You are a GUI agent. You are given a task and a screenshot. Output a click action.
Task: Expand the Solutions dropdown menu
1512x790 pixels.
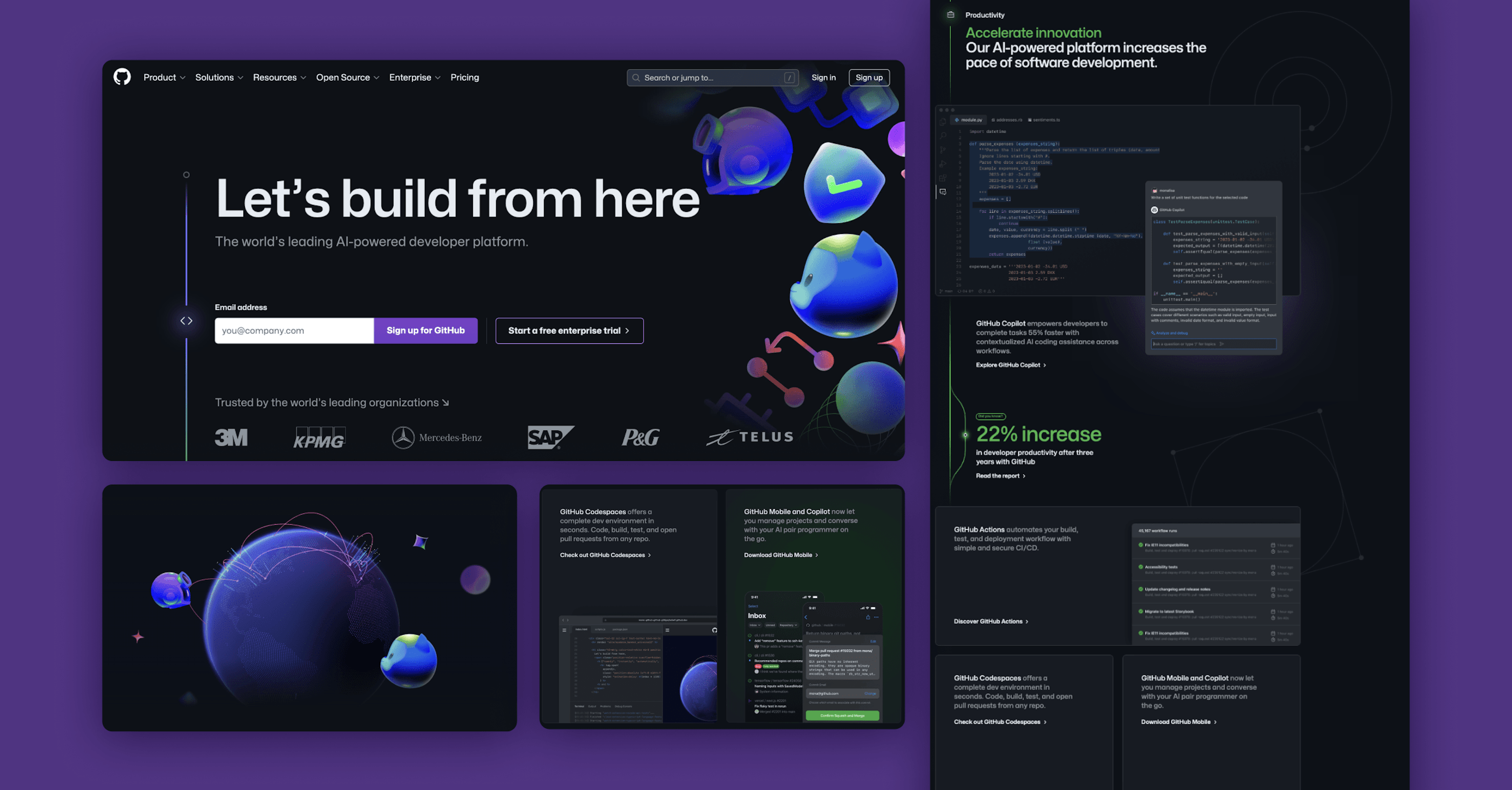219,78
